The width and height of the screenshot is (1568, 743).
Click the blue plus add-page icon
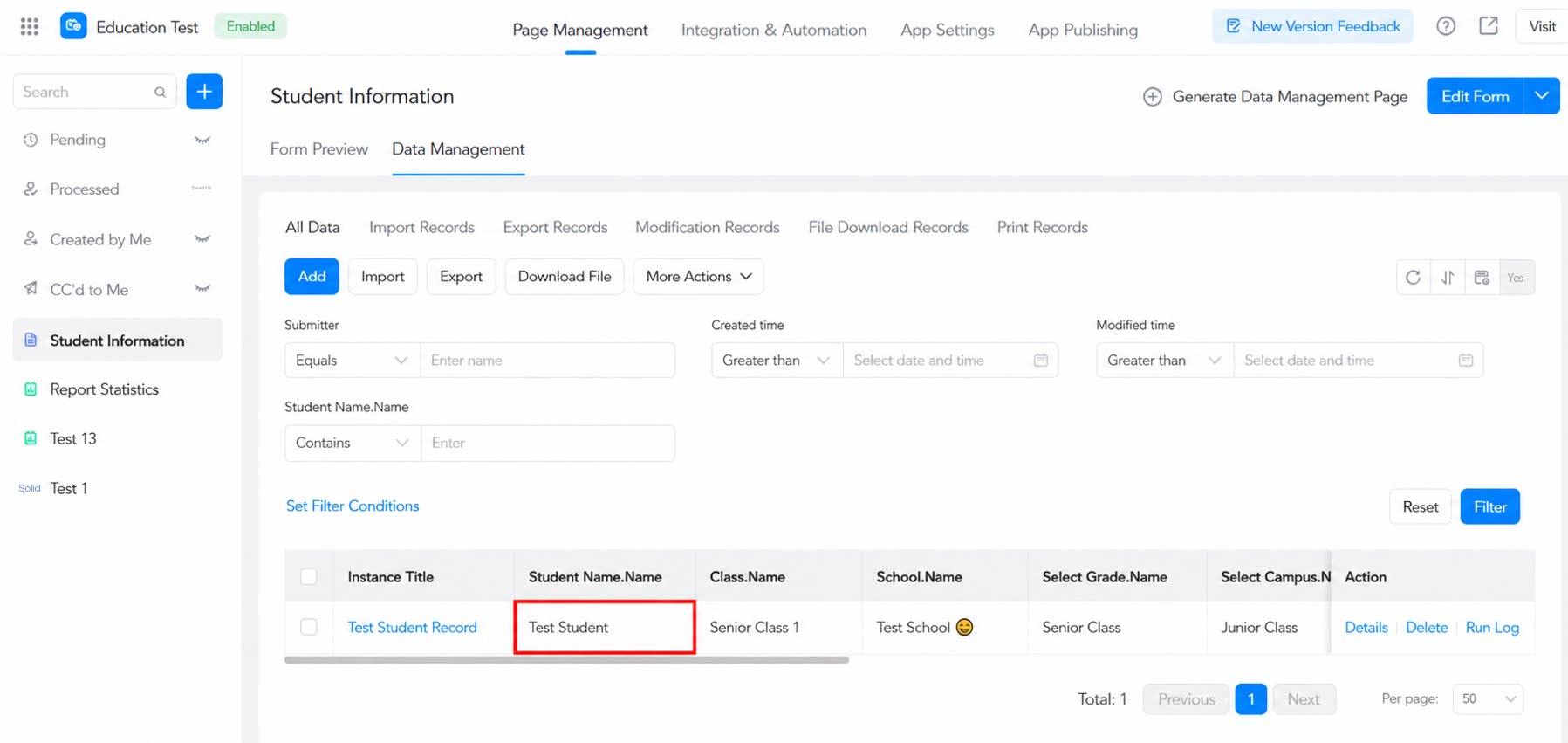pos(204,92)
